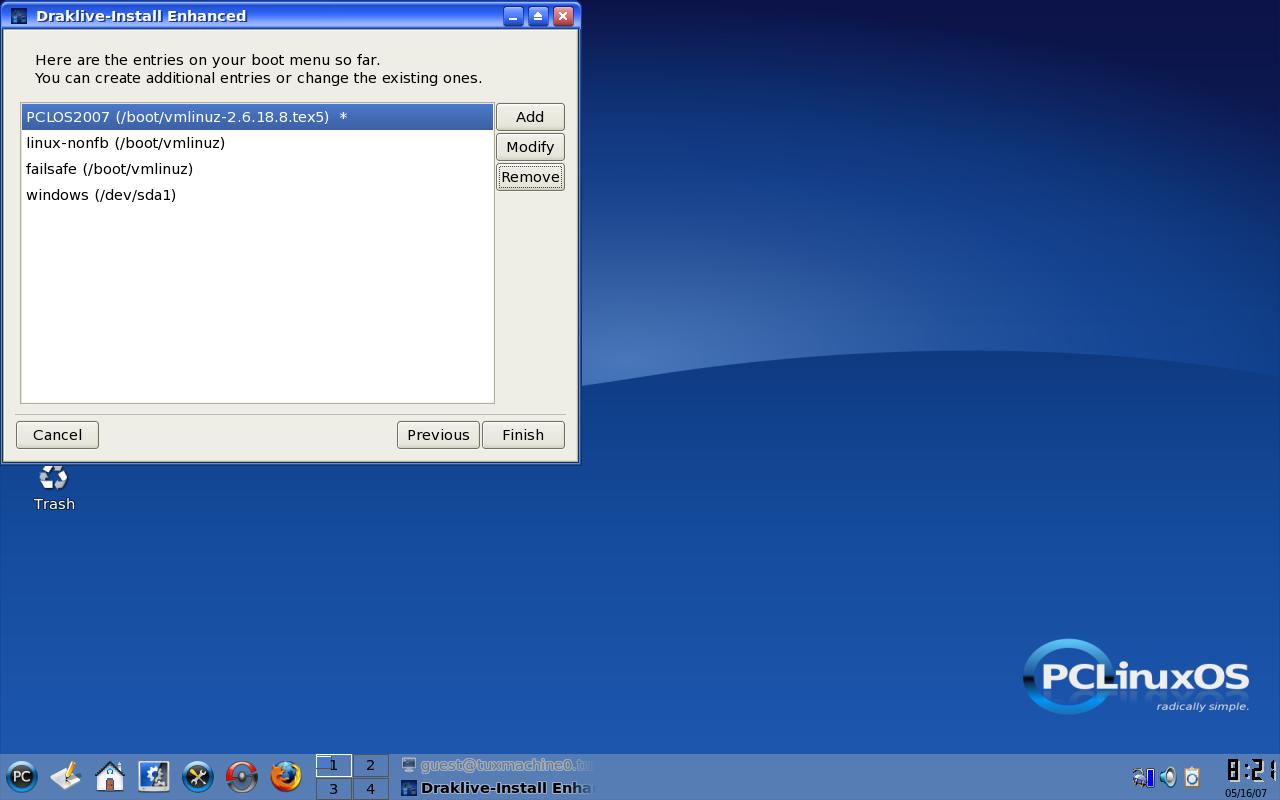Click Cancel in the installer dialog
The width and height of the screenshot is (1280, 800).
coord(57,435)
